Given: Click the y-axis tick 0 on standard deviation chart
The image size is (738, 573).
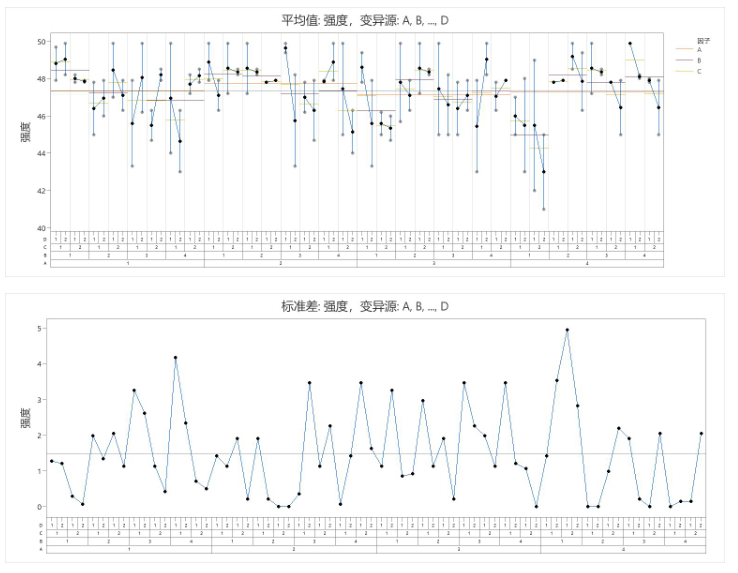Looking at the screenshot, I should (41, 507).
